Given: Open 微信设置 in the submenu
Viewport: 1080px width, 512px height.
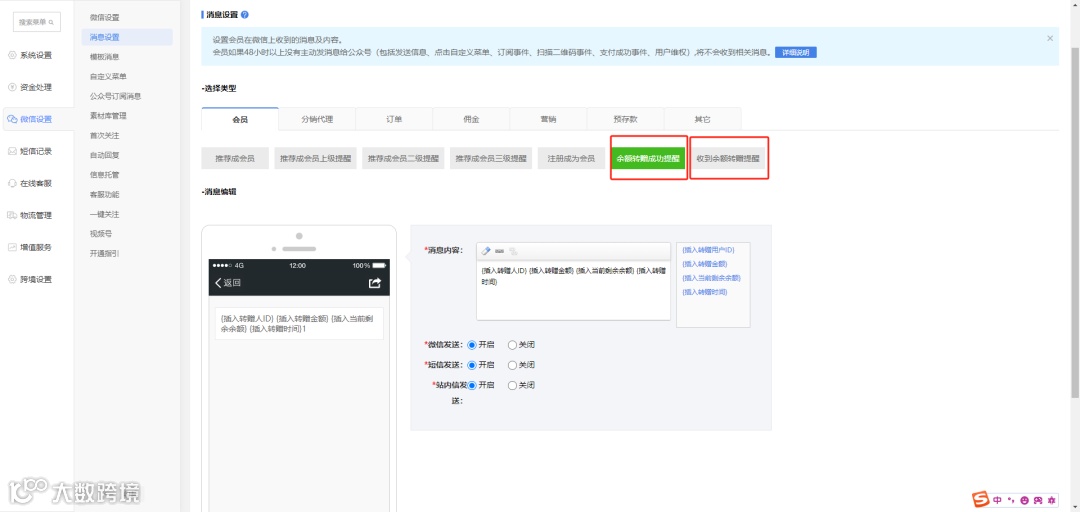Looking at the screenshot, I should (104, 17).
